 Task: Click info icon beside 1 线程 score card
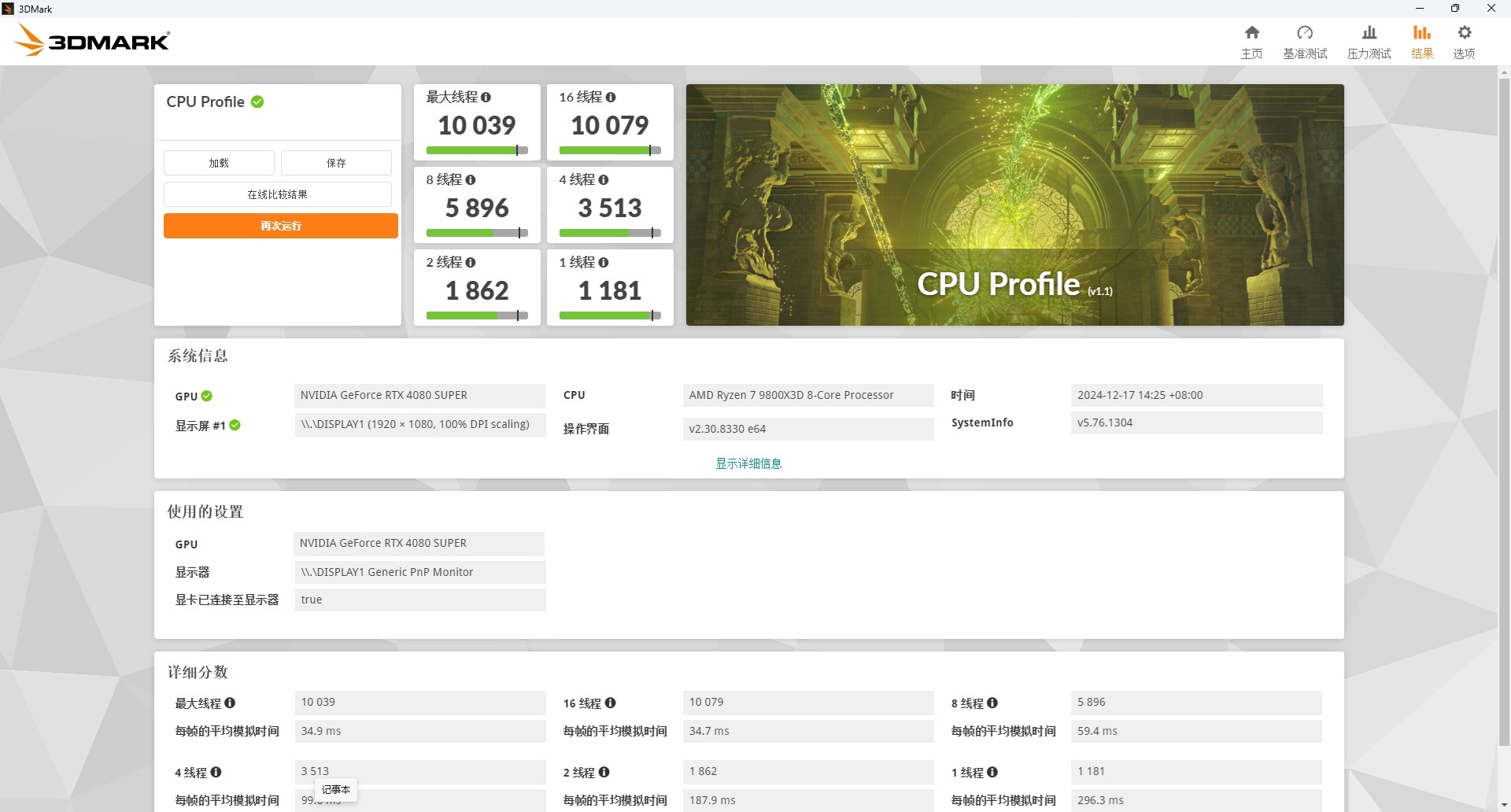pos(604,263)
